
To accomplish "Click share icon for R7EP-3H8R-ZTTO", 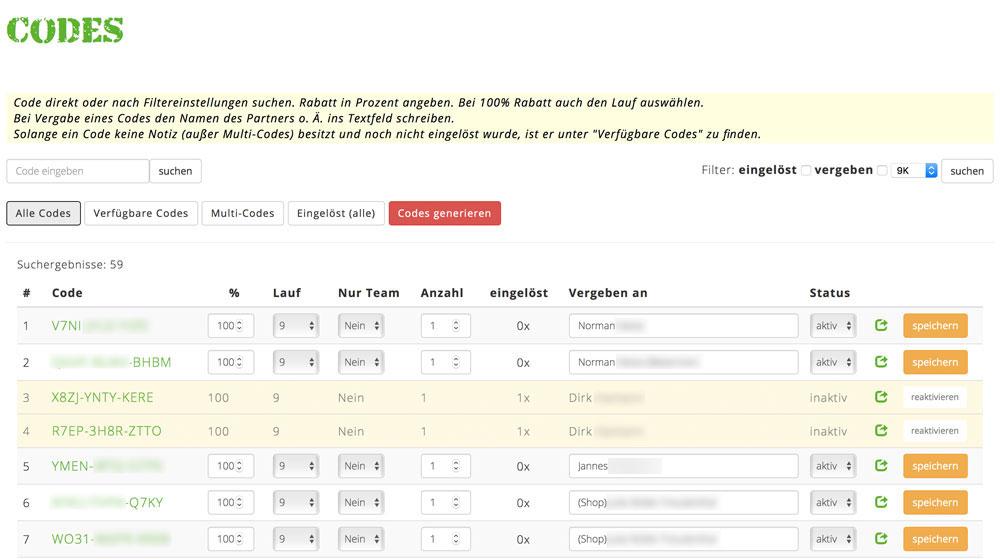I will [881, 431].
